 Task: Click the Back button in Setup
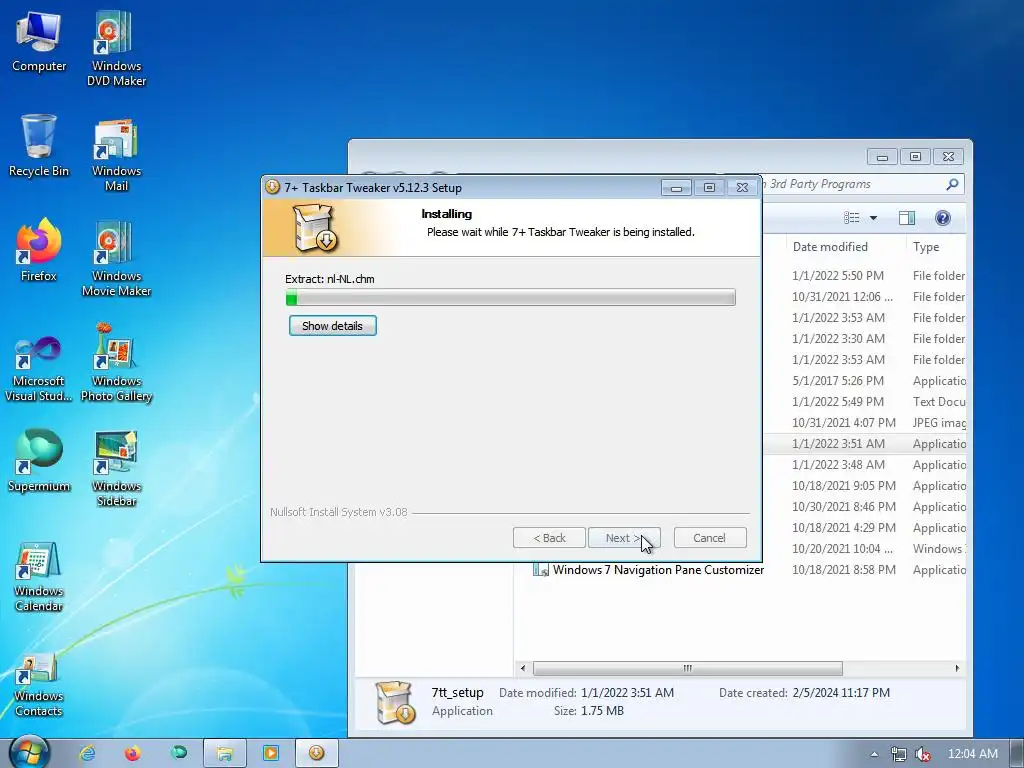point(549,538)
